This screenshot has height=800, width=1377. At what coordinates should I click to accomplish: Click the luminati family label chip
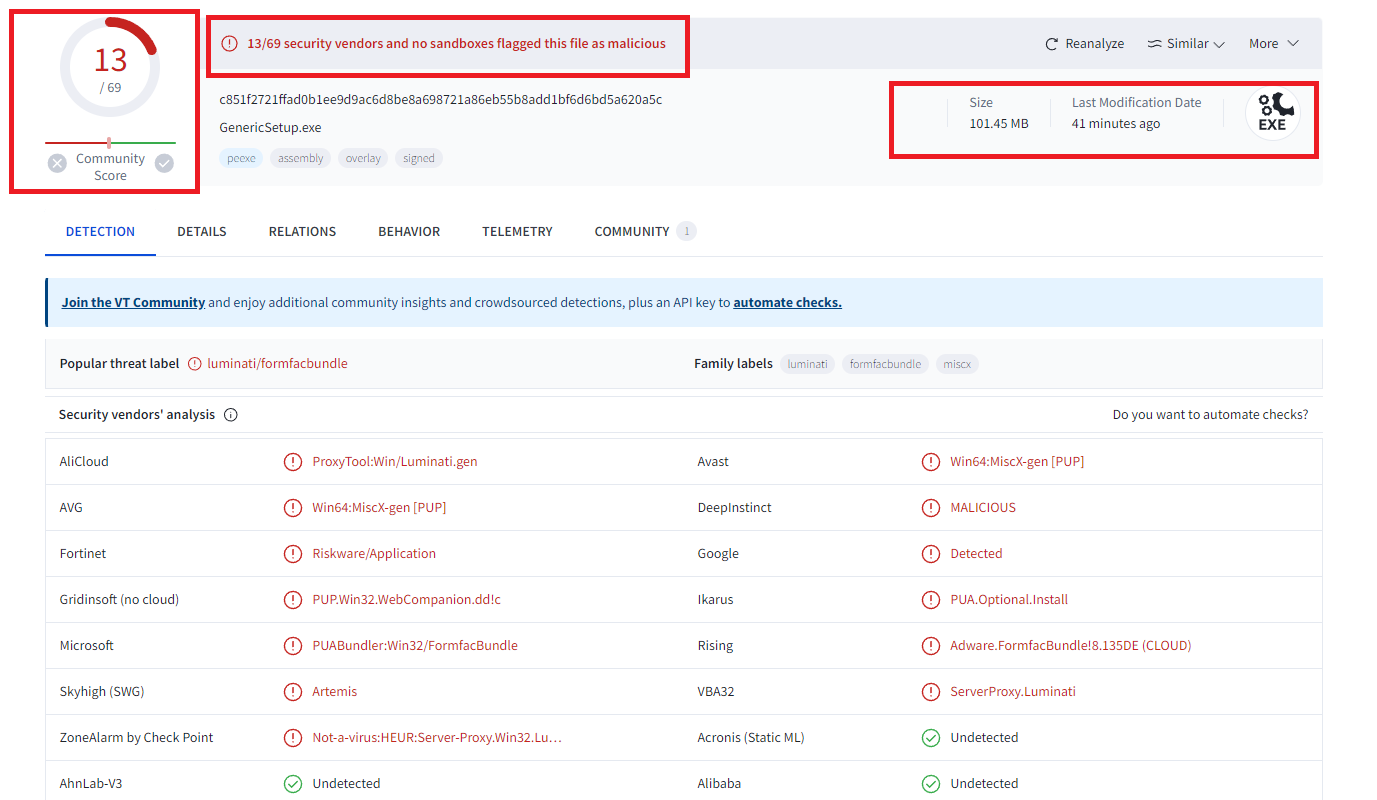[x=807, y=364]
